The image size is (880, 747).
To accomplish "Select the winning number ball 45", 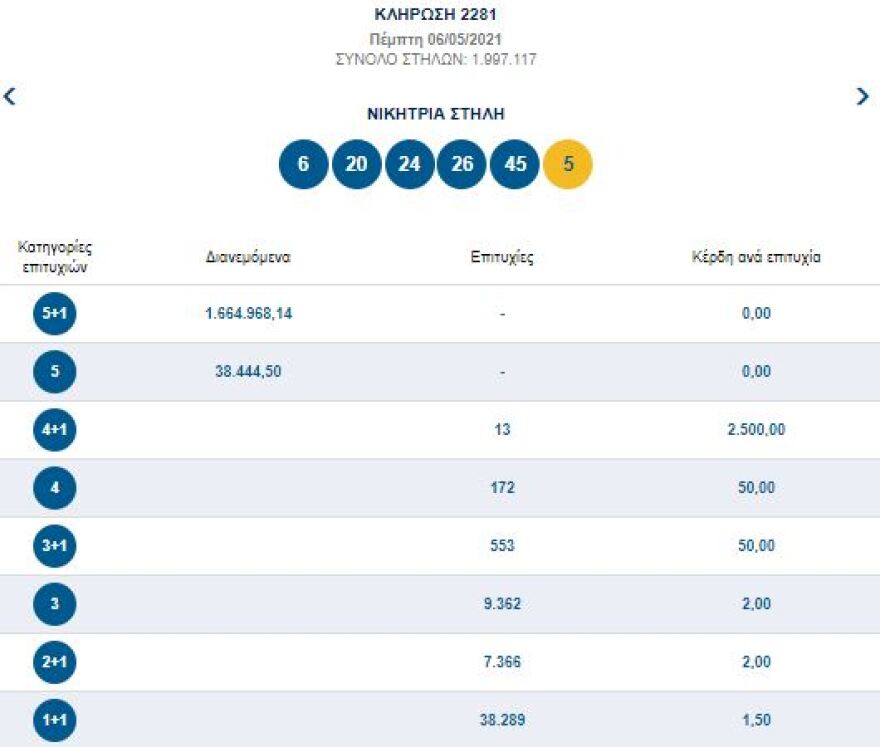I will tap(514, 163).
